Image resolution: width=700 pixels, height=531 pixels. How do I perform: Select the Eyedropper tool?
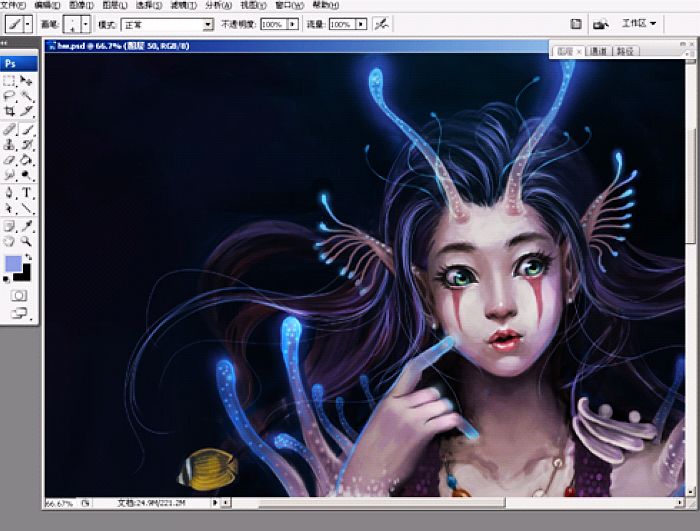pos(26,226)
